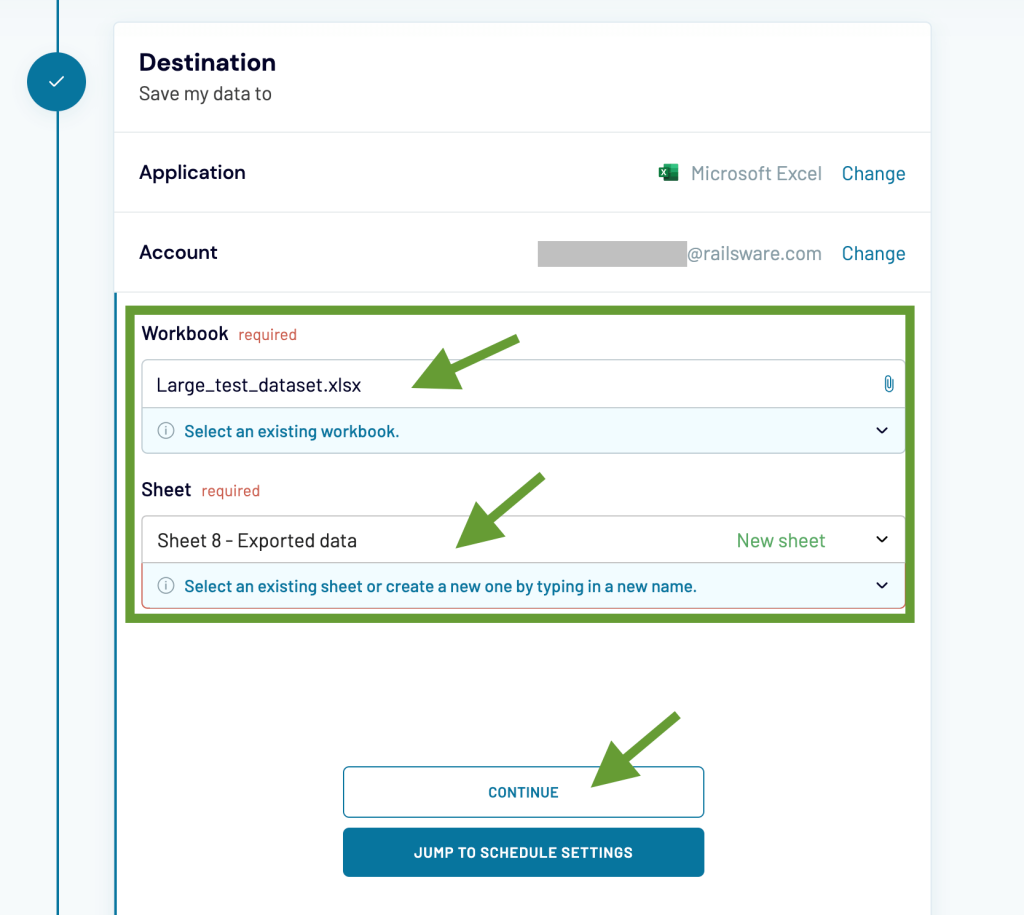This screenshot has width=1024, height=915.
Task: Click the Microsoft Excel logo icon
Action: tap(668, 173)
